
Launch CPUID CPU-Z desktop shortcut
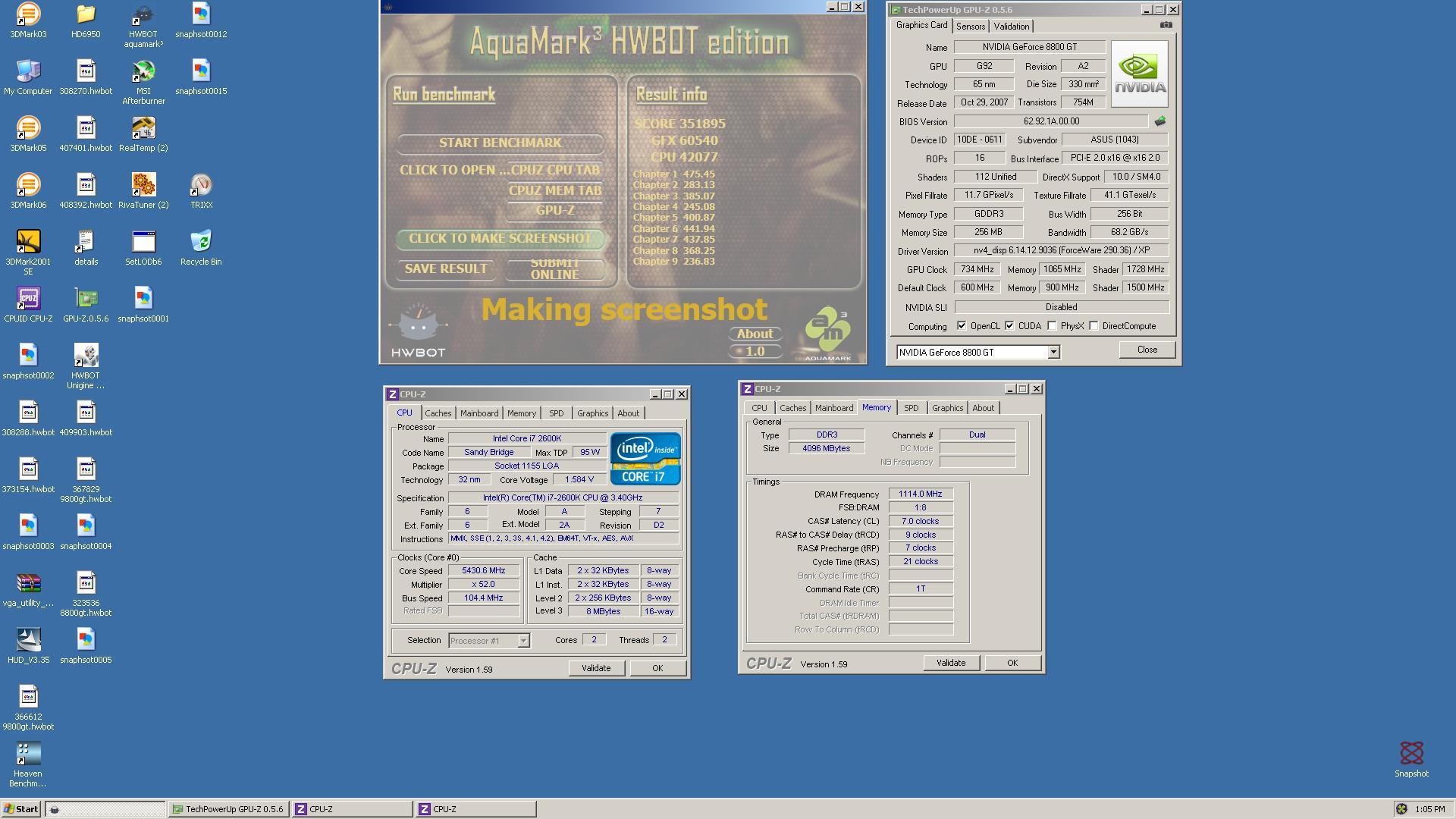tap(28, 305)
